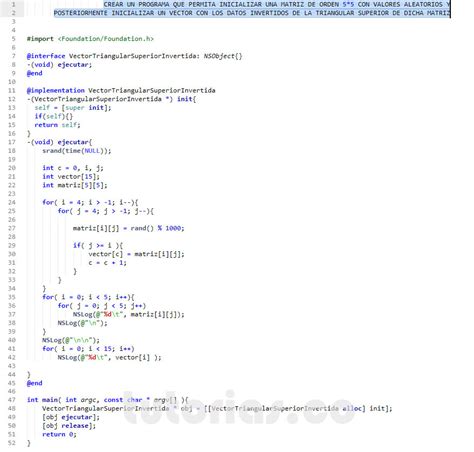Click the '#import <Foundation/Foundation.h>' line

pyautogui.click(x=90, y=39)
